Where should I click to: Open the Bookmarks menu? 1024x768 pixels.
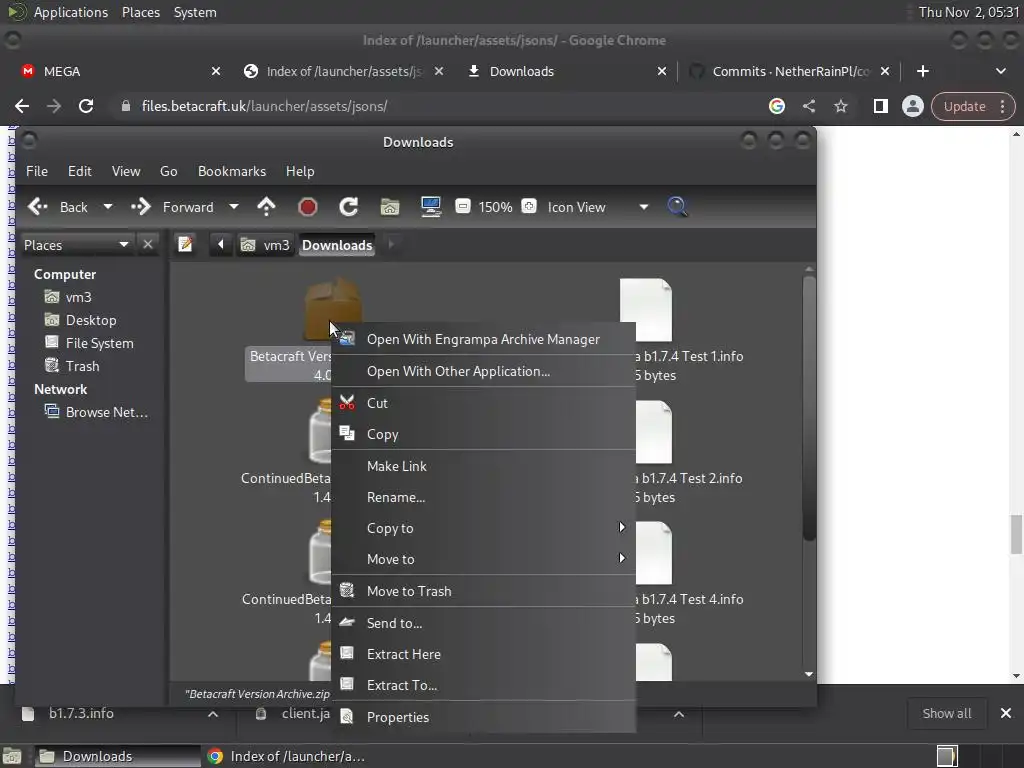pos(232,171)
